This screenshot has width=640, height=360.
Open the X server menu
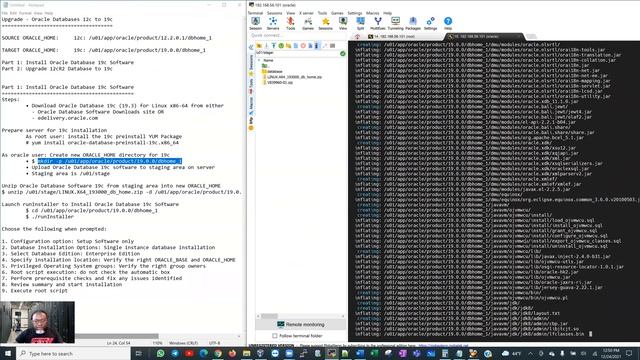click(x=306, y=13)
